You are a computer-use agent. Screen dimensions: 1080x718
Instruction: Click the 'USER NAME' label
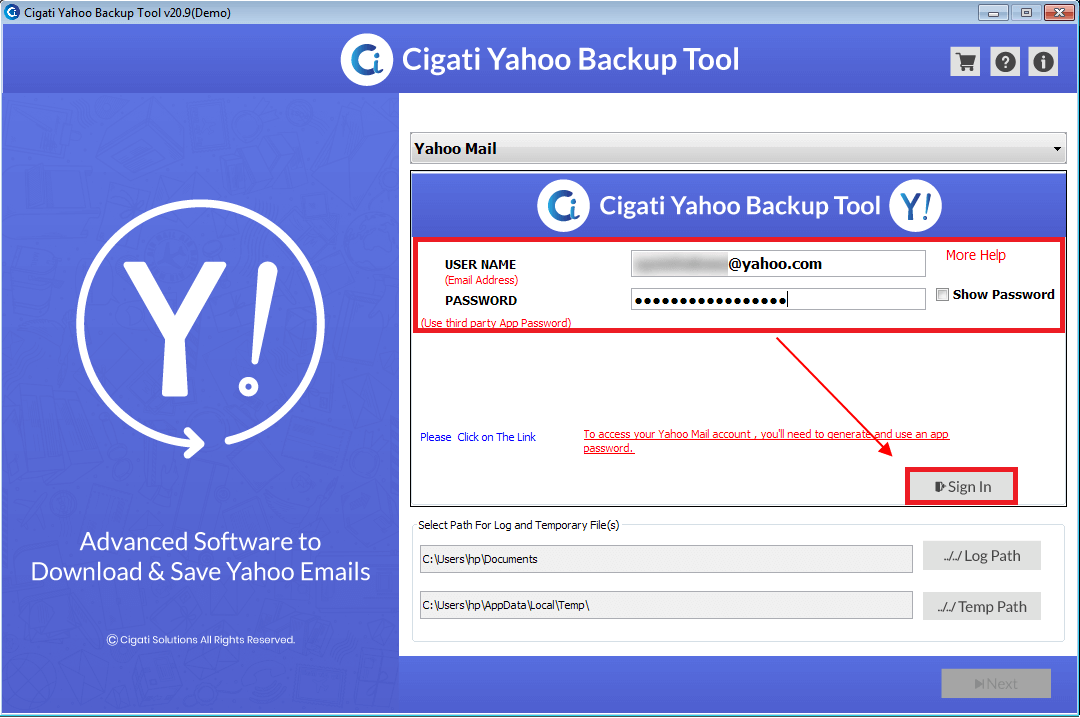coord(480,265)
